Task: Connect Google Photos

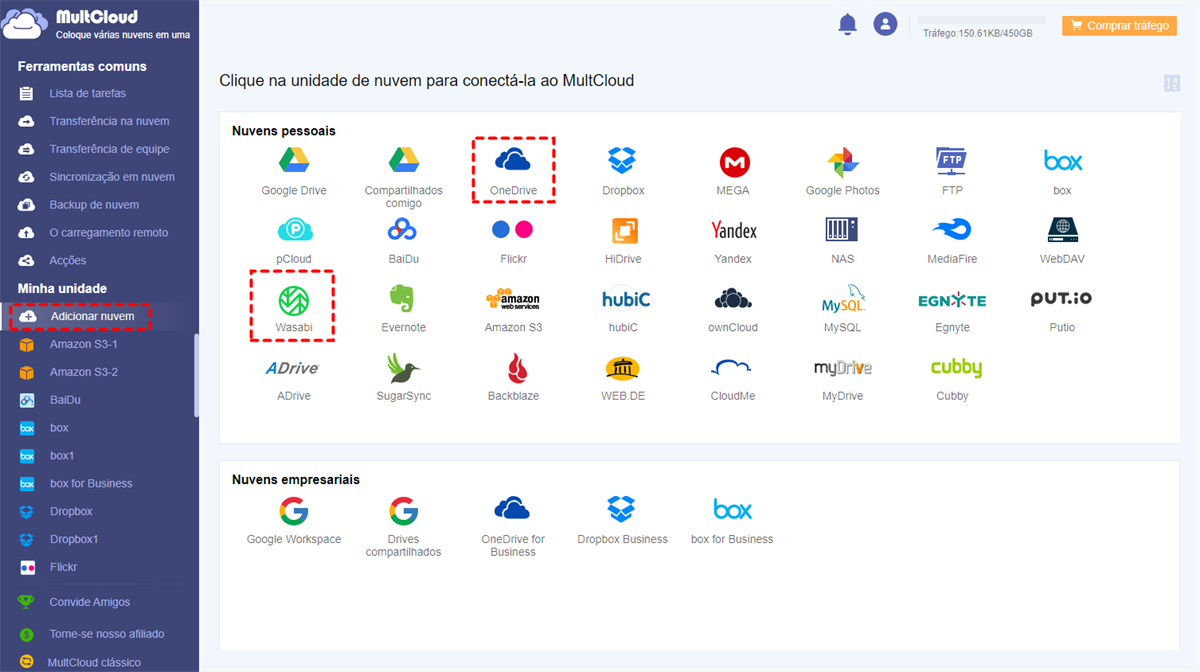Action: (843, 162)
